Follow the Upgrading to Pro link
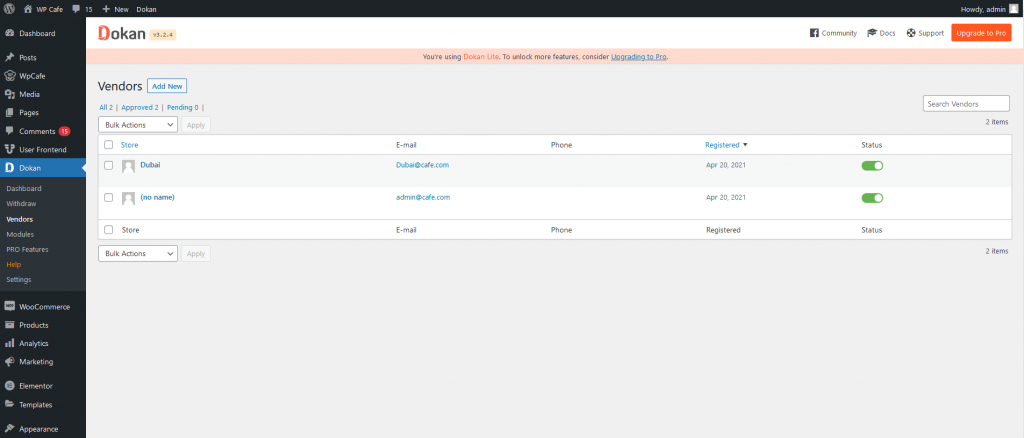This screenshot has width=1024, height=438. pos(639,57)
